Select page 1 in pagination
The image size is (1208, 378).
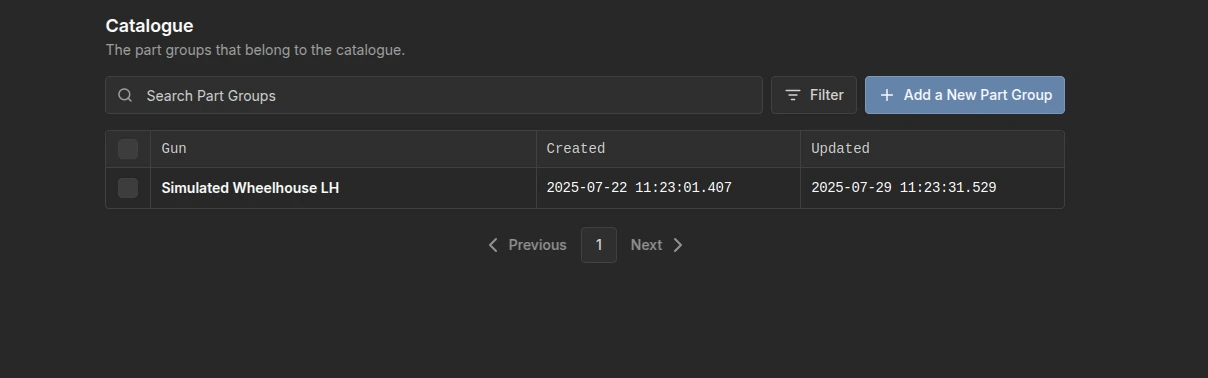599,245
